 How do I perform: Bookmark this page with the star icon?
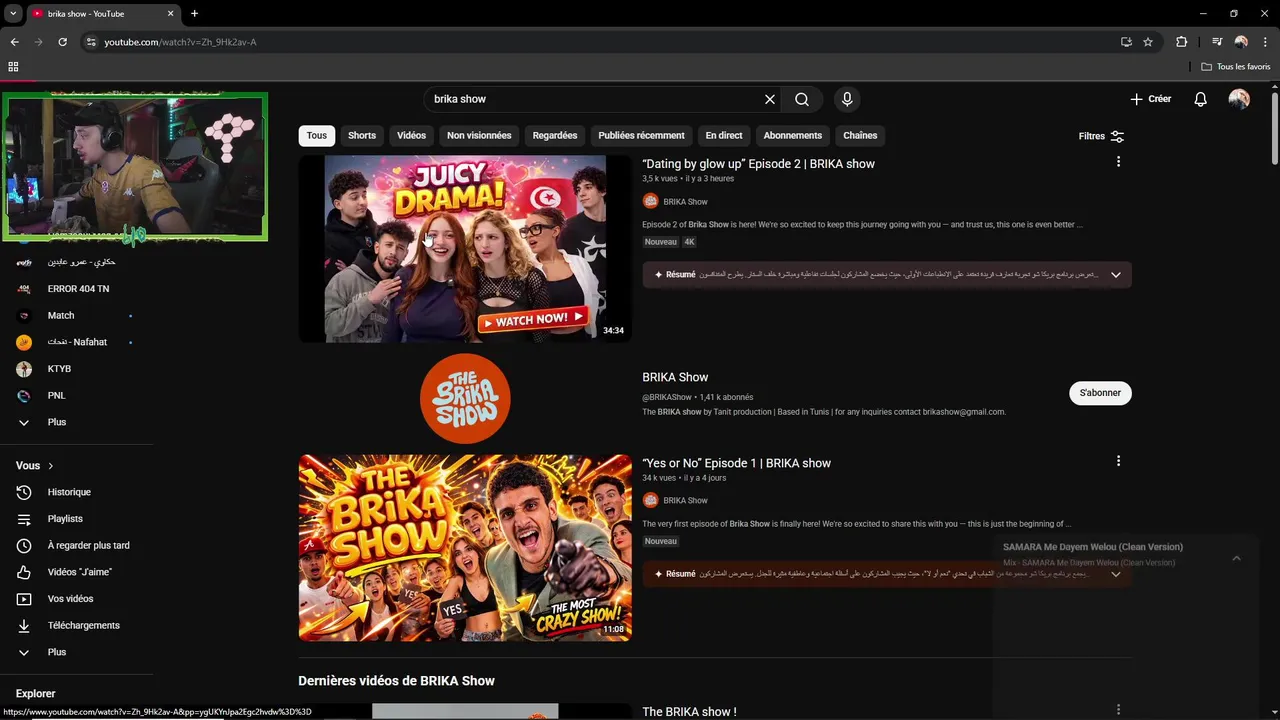tap(1148, 42)
